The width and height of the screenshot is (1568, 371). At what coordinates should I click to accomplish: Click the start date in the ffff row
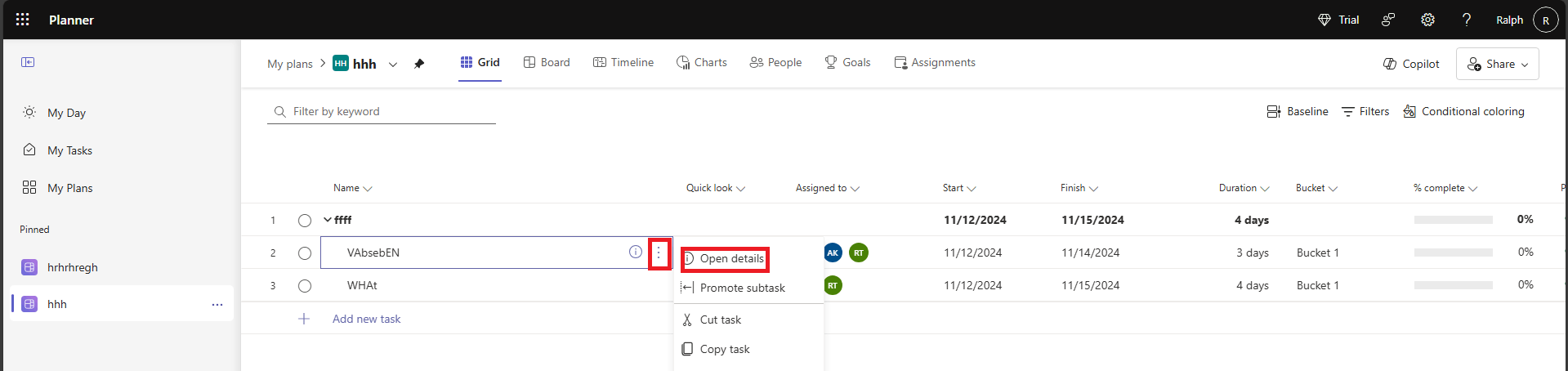[x=975, y=220]
